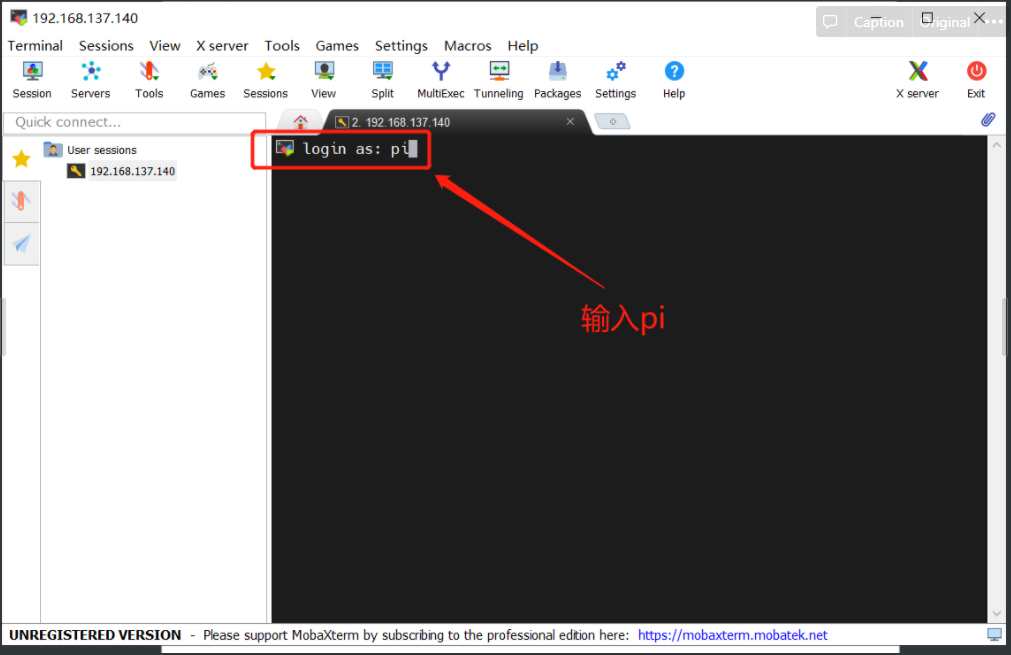This screenshot has width=1011, height=655.
Task: Click the key icon beside 192.168.137.140 session
Action: tap(76, 171)
